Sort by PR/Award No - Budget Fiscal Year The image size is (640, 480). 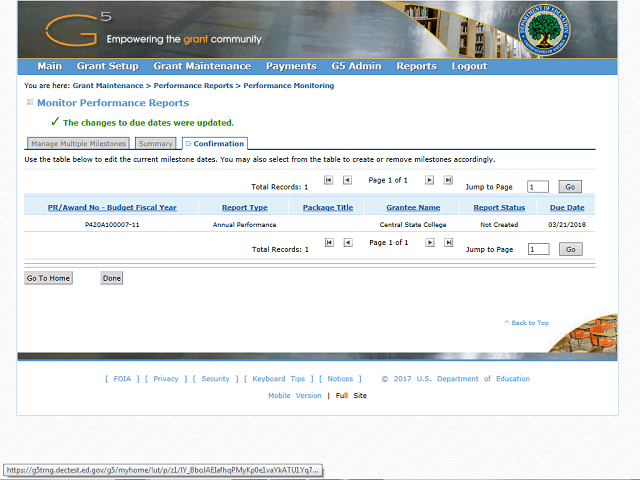[112, 207]
